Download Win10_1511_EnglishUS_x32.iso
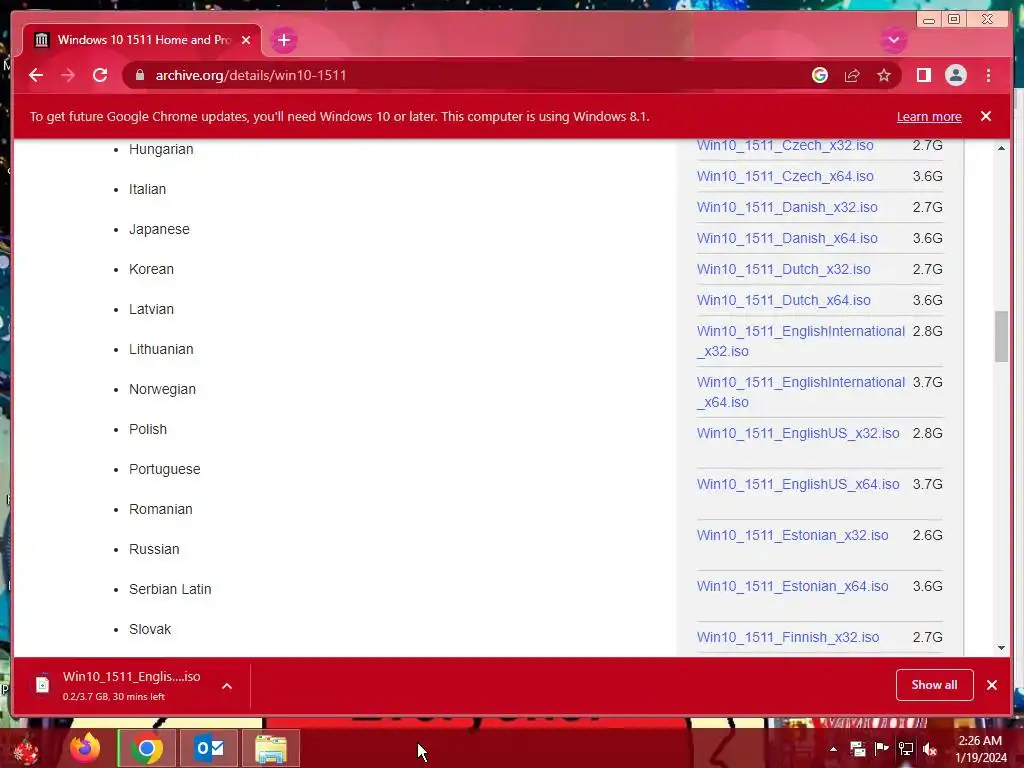The width and height of the screenshot is (1024, 768). point(797,433)
